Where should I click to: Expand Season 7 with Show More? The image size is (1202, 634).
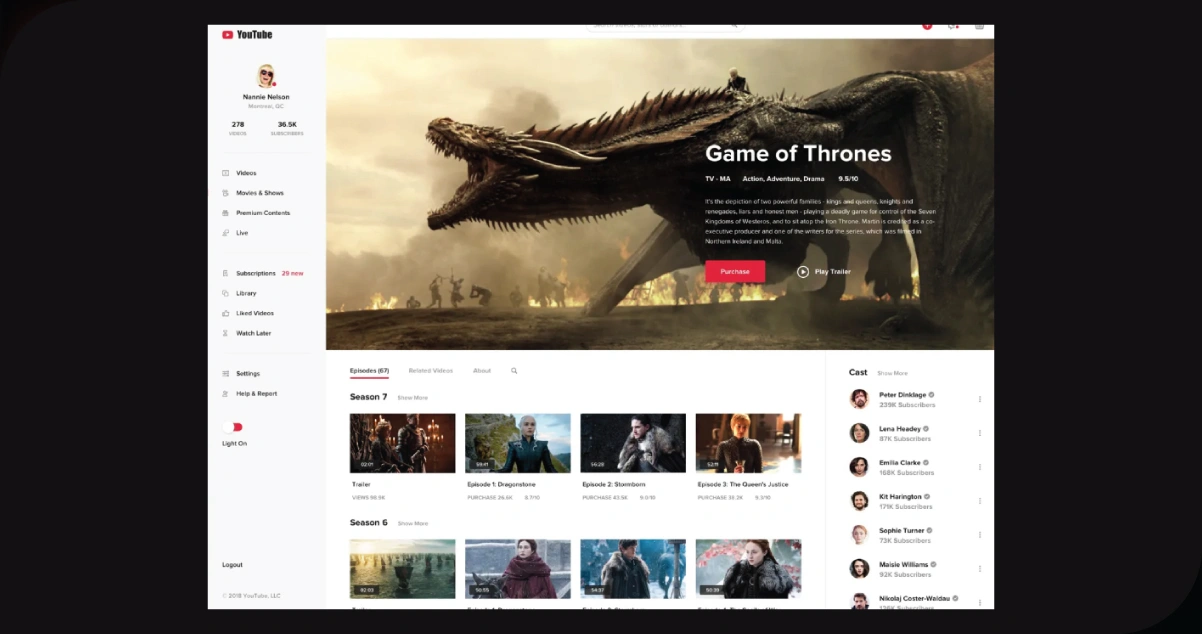coord(412,398)
